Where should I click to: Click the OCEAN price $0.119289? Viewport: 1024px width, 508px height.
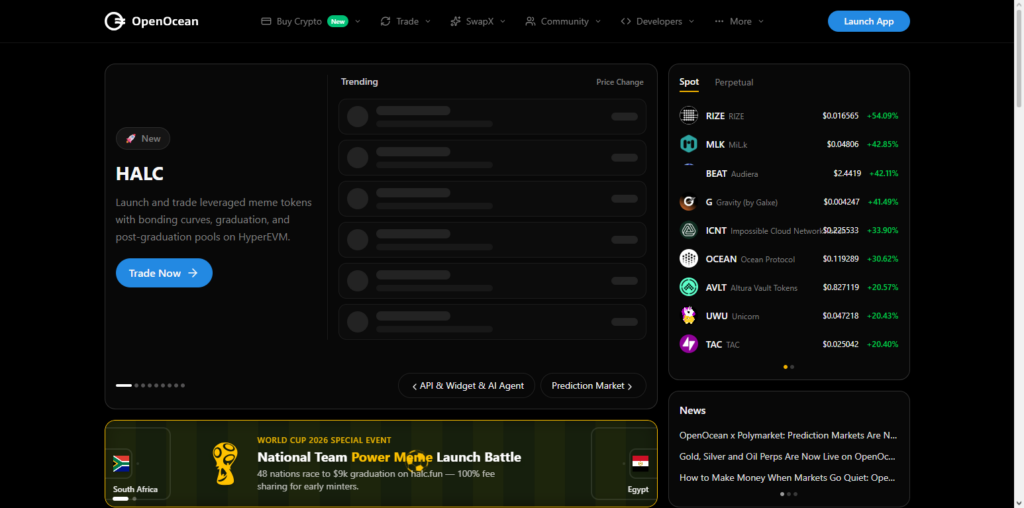click(840, 259)
